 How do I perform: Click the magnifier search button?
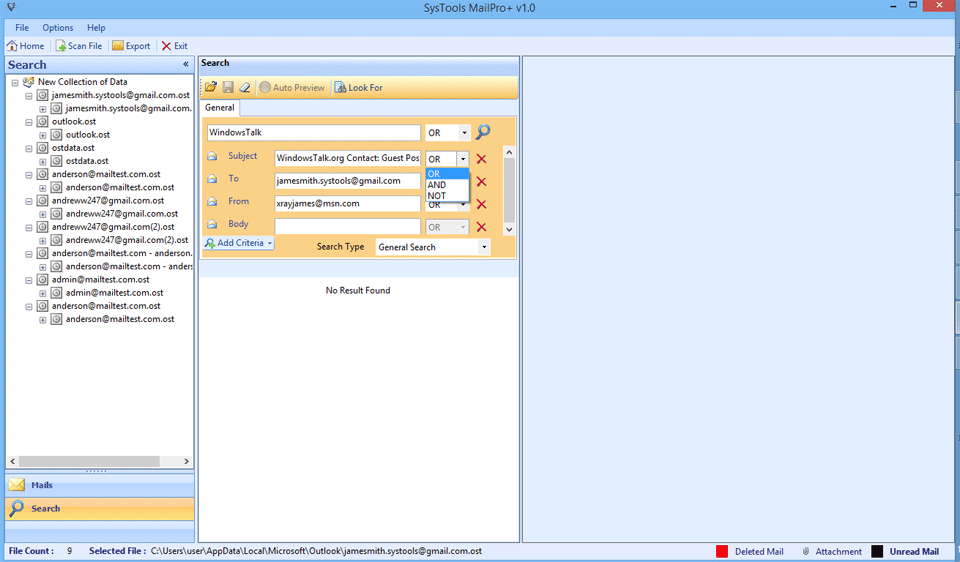483,132
